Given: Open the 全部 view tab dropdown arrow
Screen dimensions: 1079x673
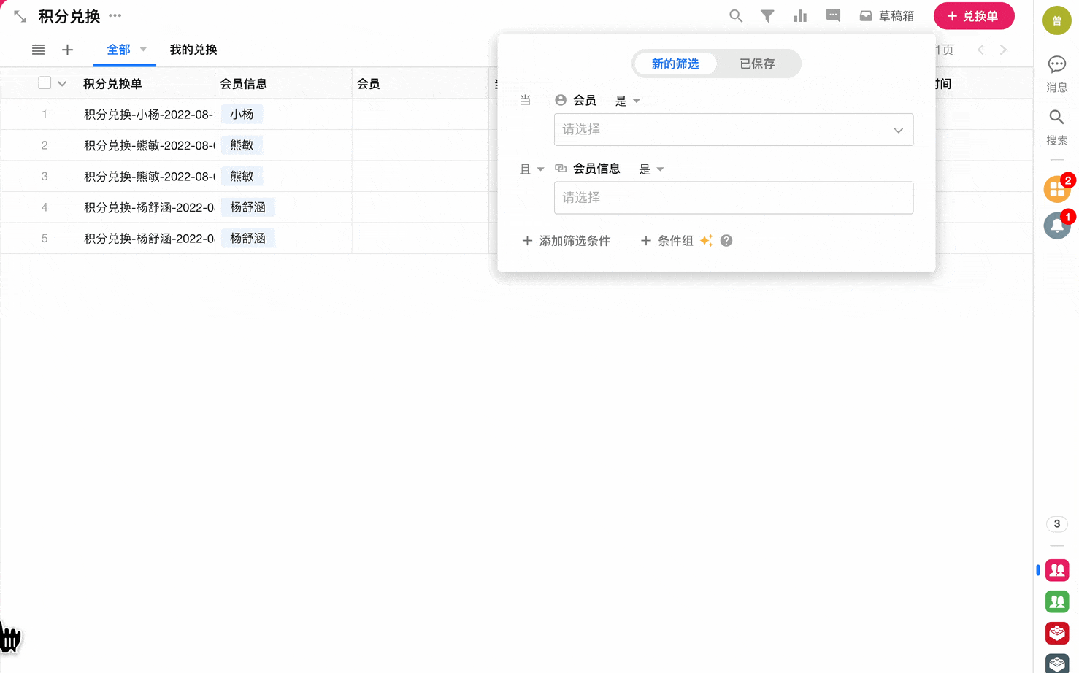Looking at the screenshot, I should point(143,50).
